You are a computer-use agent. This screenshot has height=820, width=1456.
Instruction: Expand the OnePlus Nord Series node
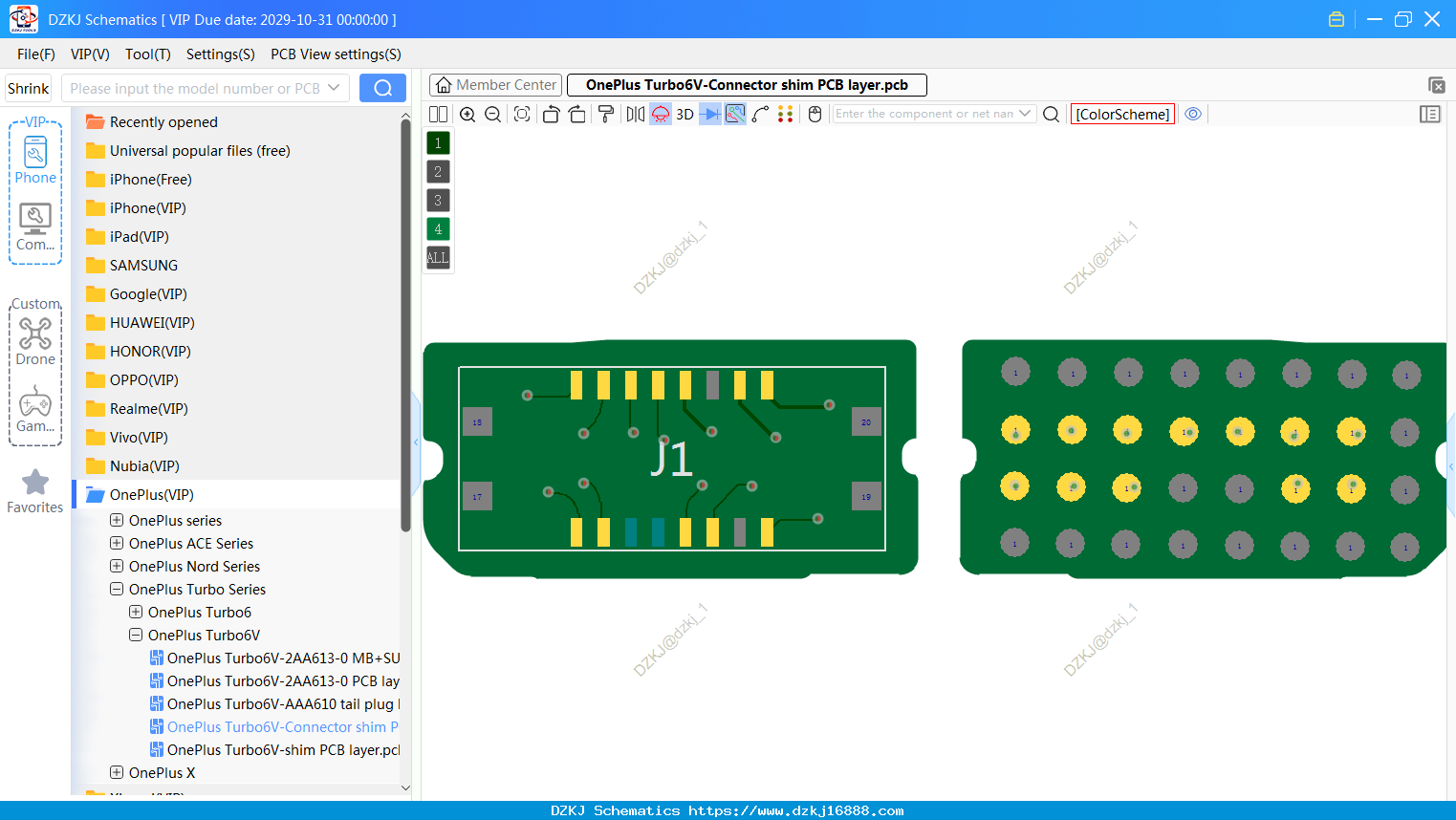click(x=117, y=567)
